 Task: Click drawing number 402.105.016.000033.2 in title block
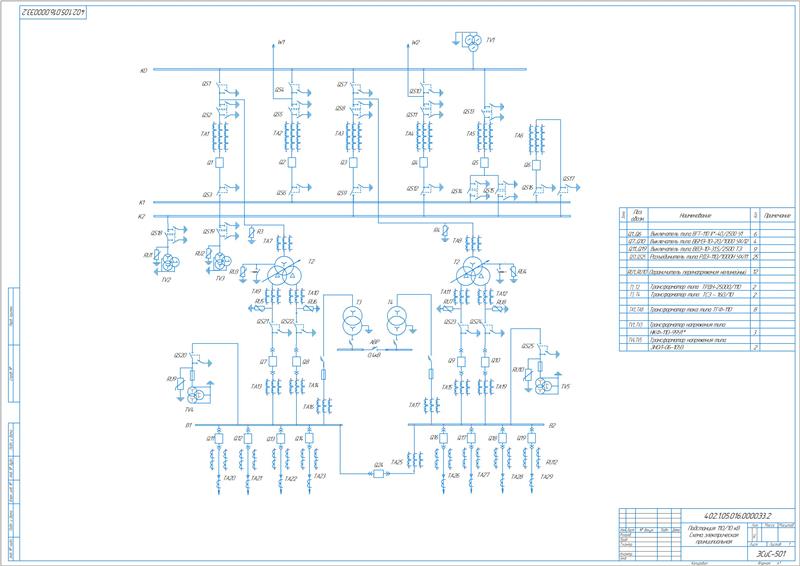(x=737, y=516)
